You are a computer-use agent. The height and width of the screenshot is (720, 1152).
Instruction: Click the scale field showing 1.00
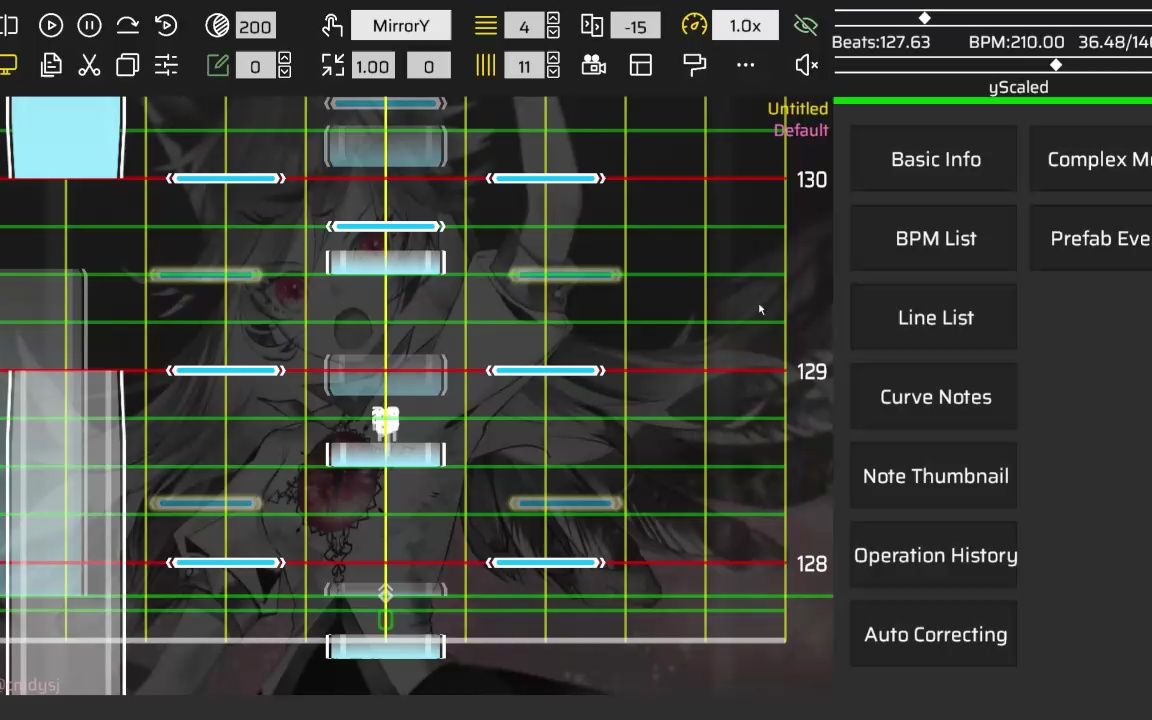(372, 66)
